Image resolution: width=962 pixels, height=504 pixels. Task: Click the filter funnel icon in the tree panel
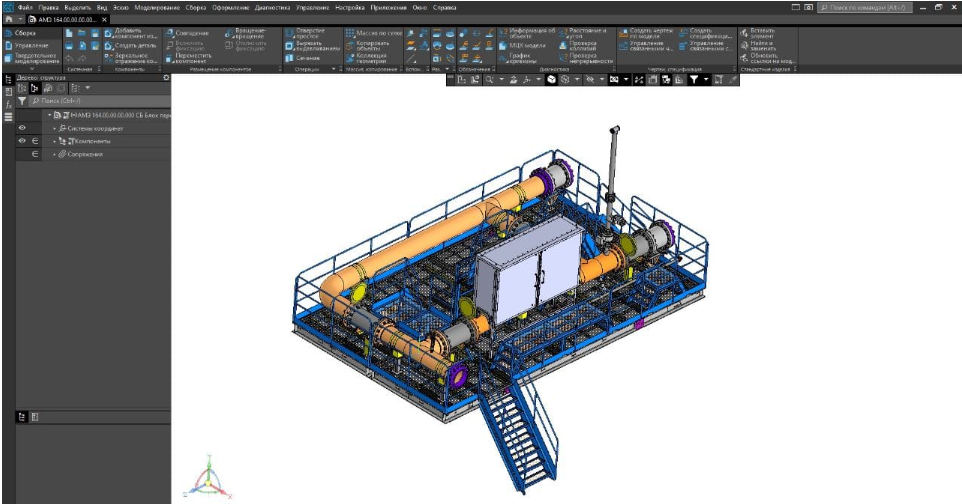point(22,101)
